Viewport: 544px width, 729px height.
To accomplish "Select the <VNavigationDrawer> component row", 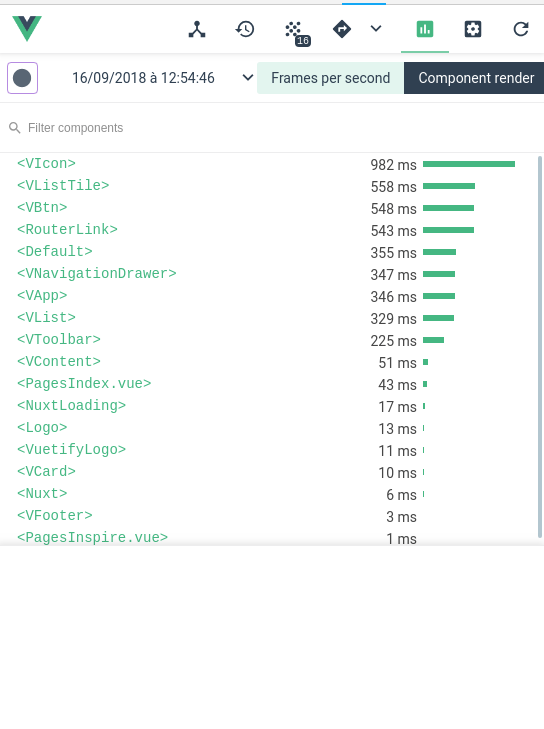I will click(x=269, y=274).
